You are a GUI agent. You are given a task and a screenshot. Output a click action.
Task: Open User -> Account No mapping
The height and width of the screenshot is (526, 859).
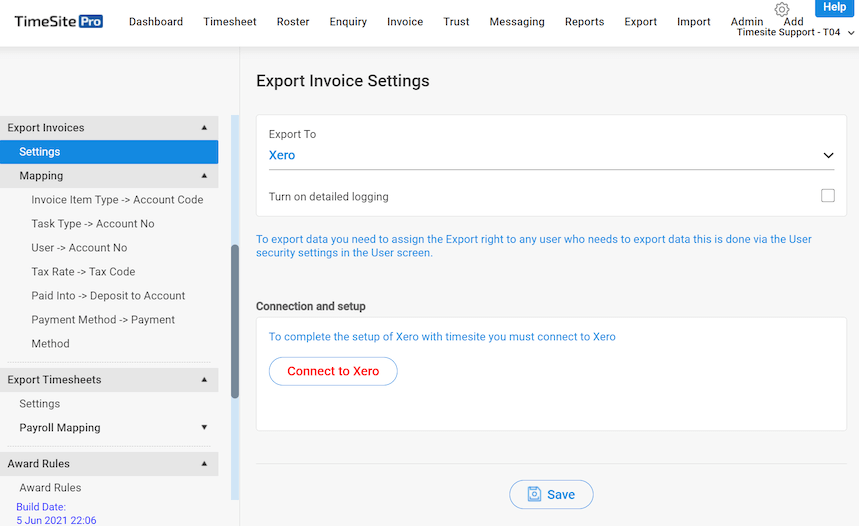[x=79, y=248]
